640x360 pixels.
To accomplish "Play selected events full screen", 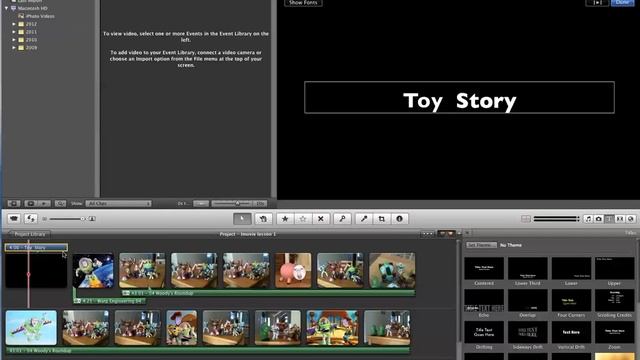I will 31,203.
